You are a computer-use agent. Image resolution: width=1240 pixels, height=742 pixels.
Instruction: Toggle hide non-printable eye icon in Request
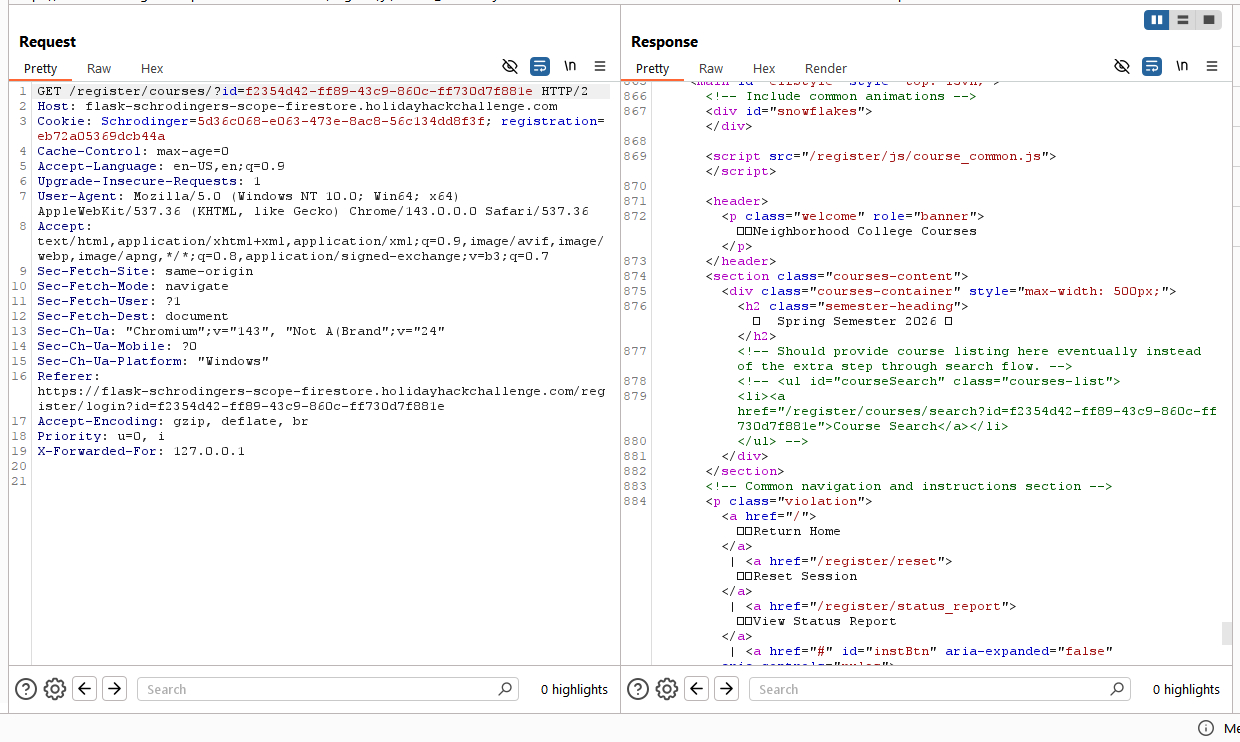[510, 66]
